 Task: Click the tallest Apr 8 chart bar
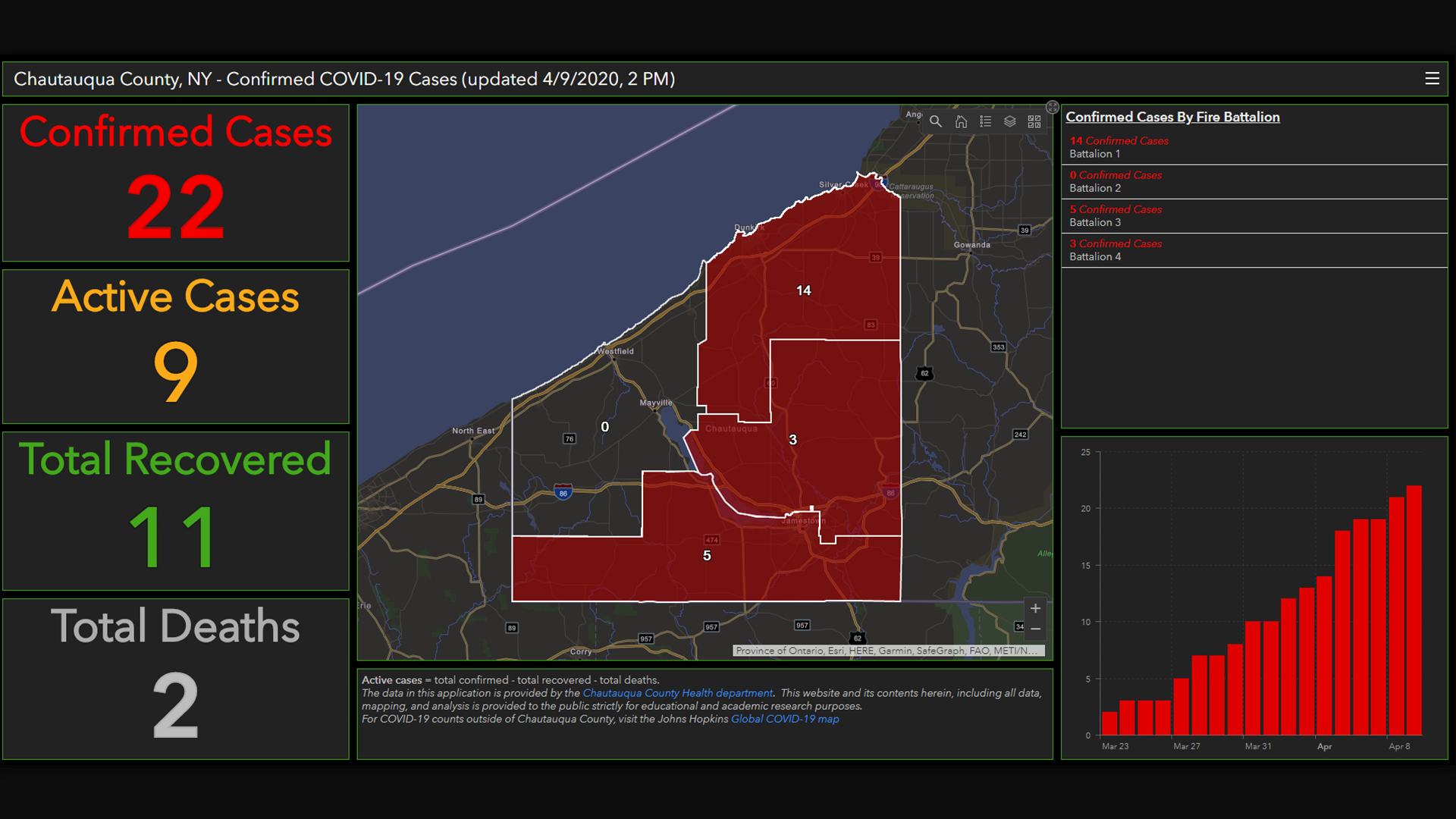[1414, 610]
